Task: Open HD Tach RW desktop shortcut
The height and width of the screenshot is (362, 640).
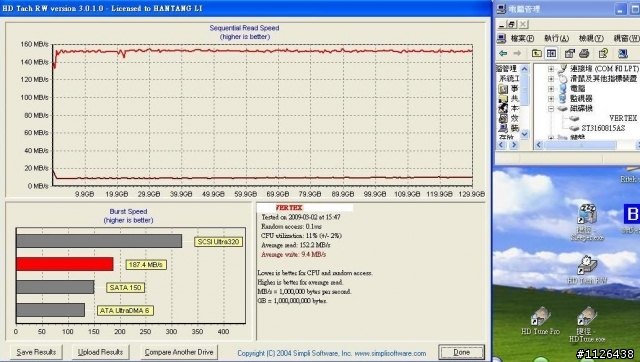Action: click(x=587, y=270)
